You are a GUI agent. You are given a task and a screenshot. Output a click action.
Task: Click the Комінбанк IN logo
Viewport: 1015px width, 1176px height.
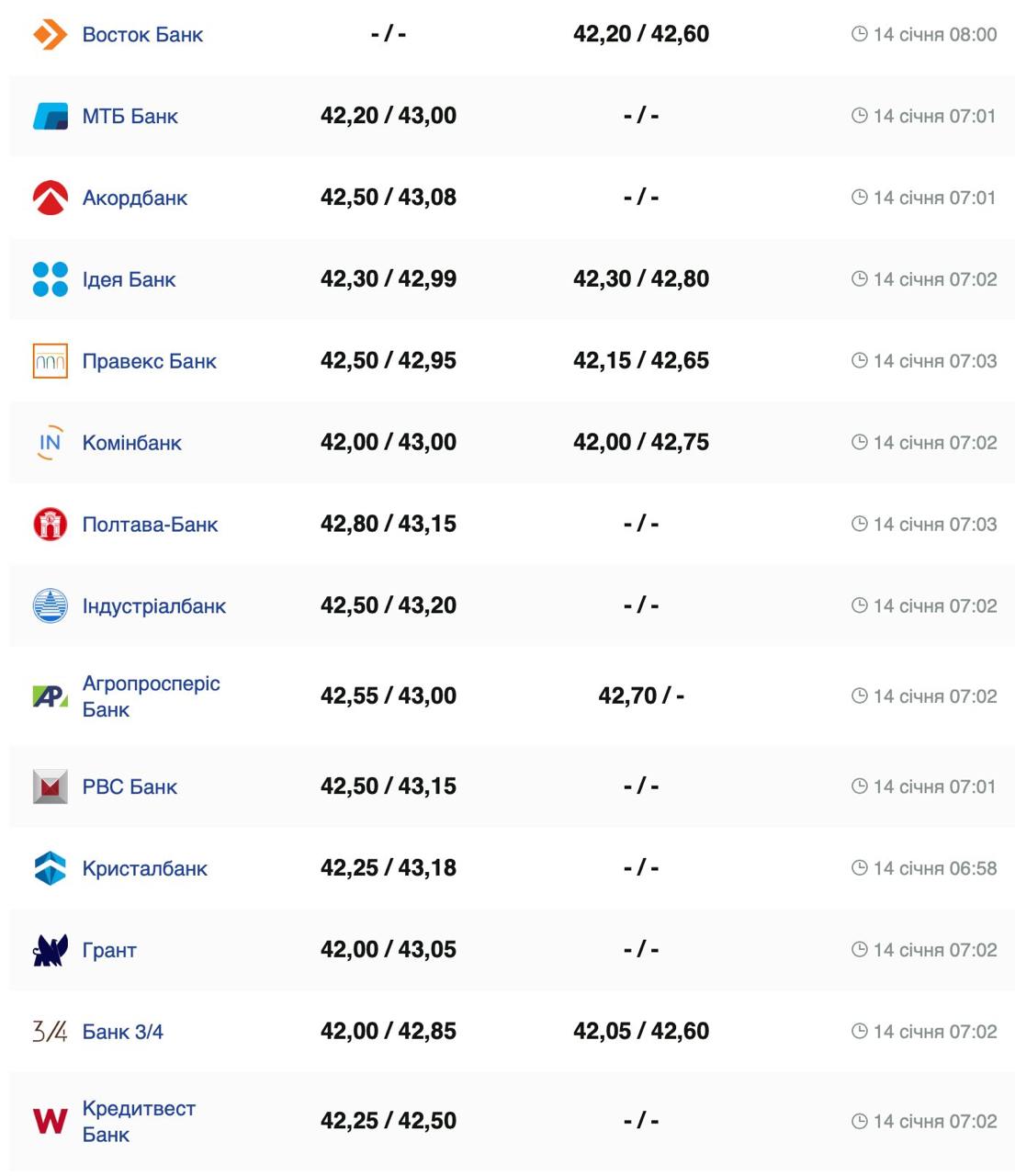(50, 443)
